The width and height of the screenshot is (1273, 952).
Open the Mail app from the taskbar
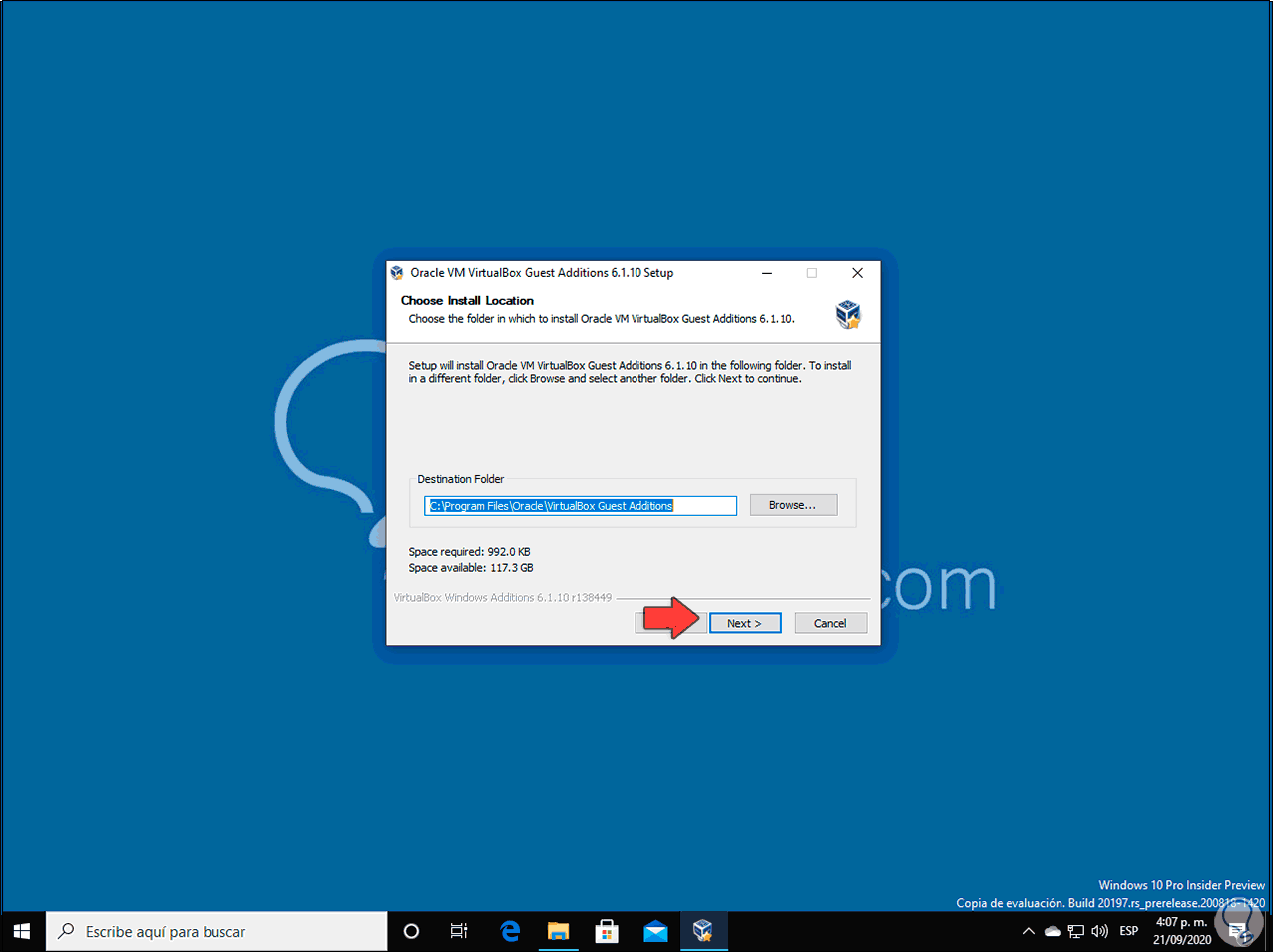(655, 931)
